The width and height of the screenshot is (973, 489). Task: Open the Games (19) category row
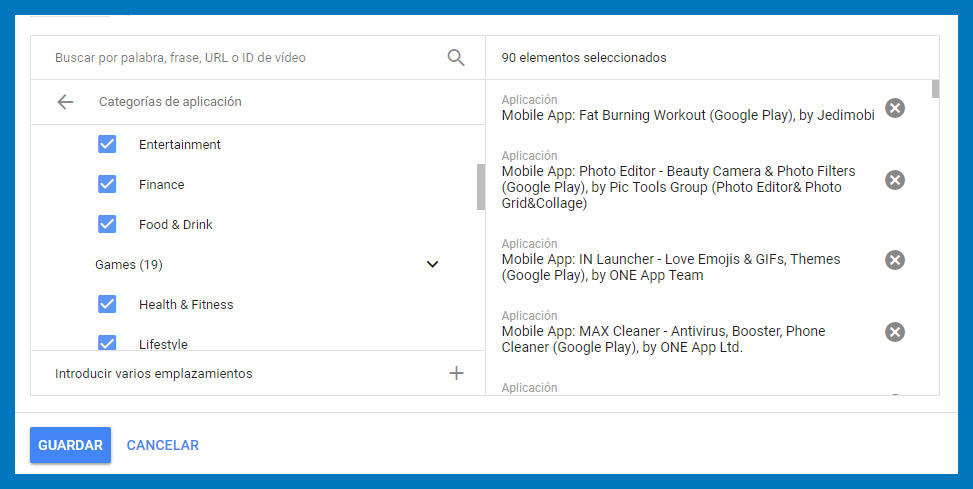(x=258, y=264)
